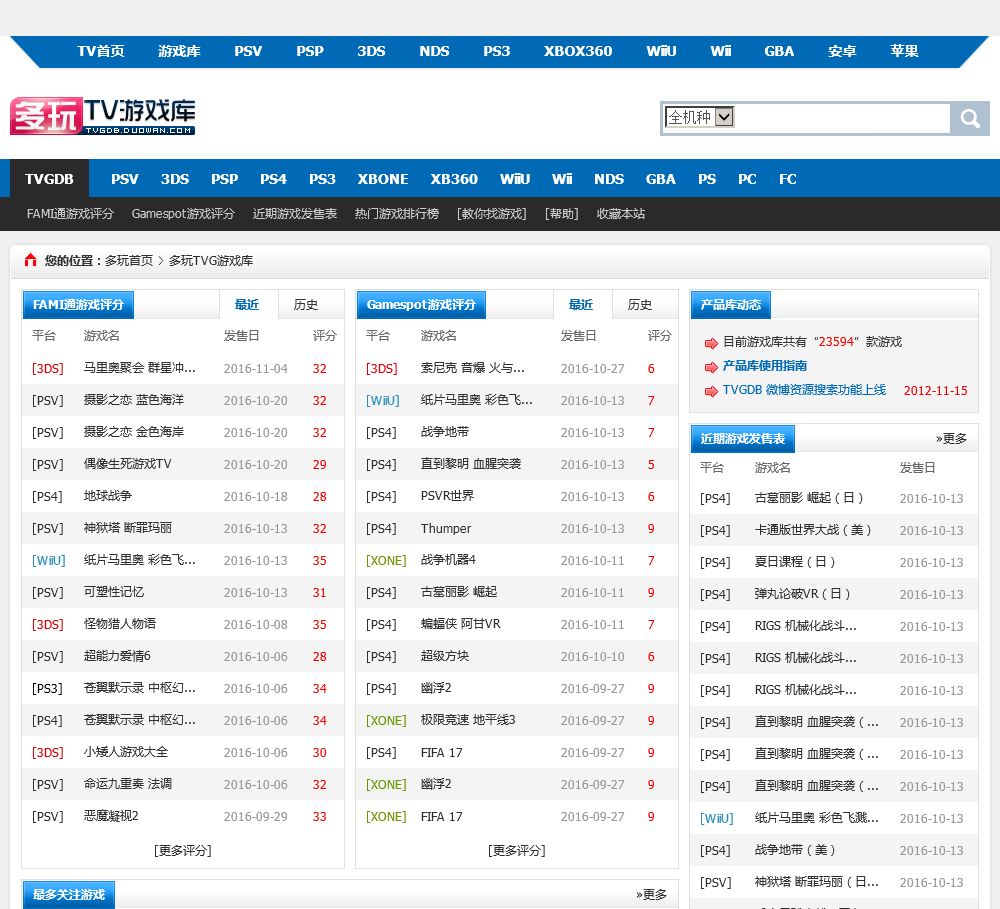Image resolution: width=1000 pixels, height=909 pixels.
Task: Open Gamespot游戏评分 in dark submenu
Action: coord(183,214)
